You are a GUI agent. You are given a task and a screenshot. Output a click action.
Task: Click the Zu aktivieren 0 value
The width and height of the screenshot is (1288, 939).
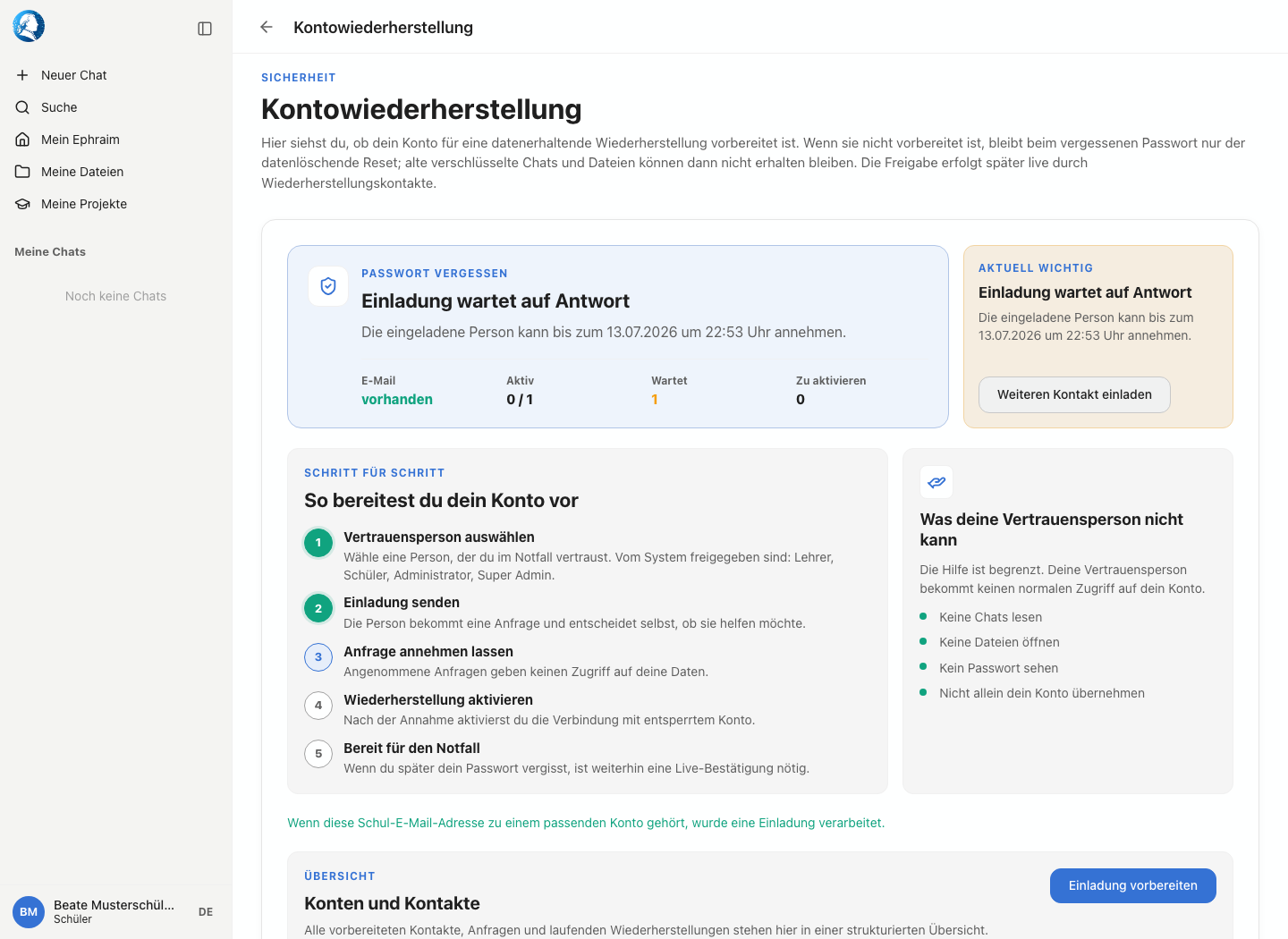pos(801,400)
